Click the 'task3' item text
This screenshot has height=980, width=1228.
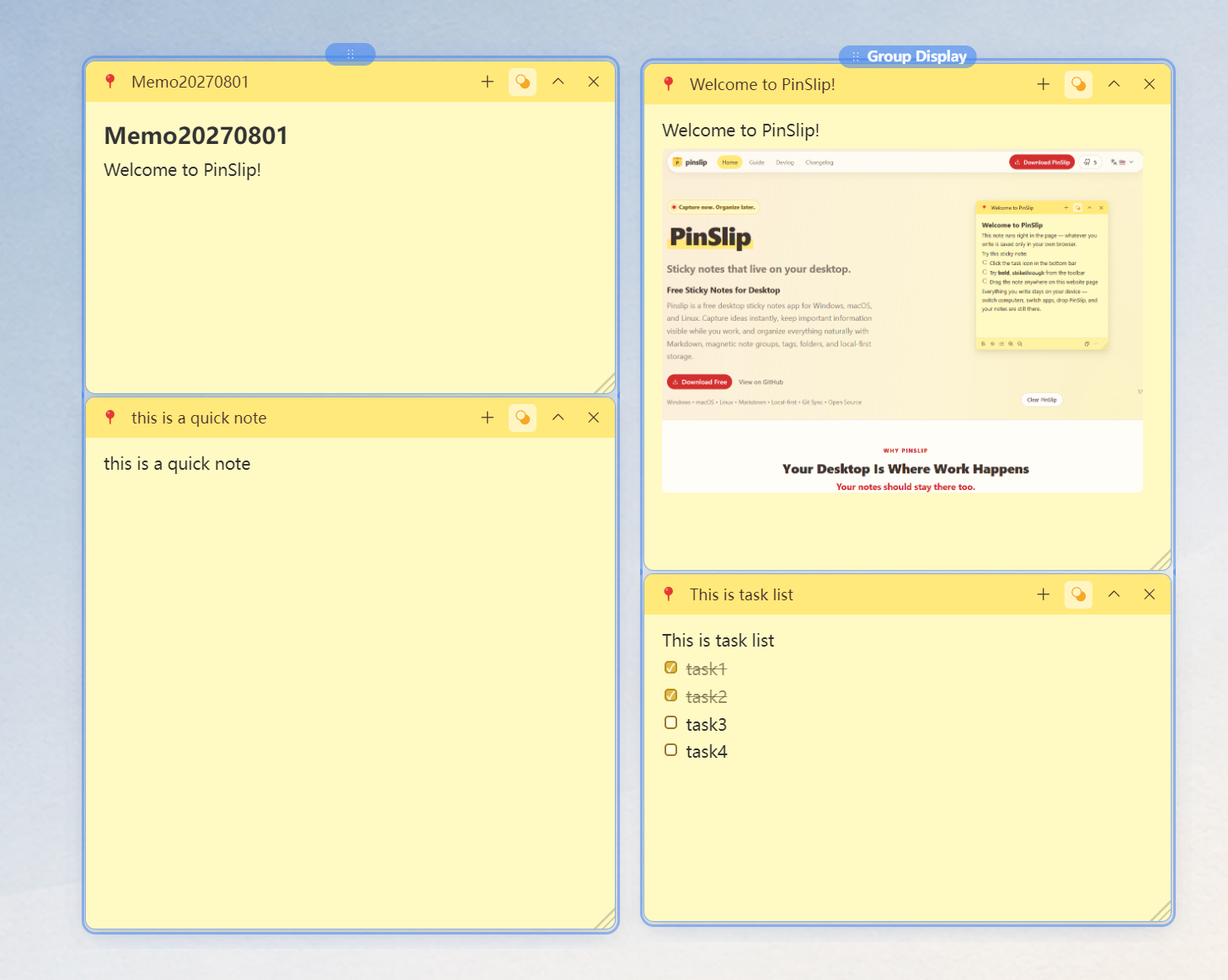pyautogui.click(x=706, y=725)
